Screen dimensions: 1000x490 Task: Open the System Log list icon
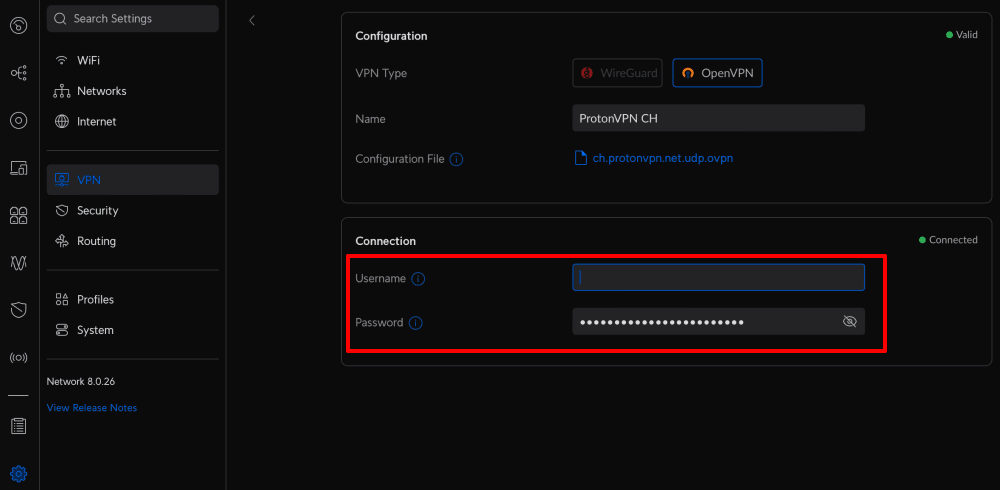pos(18,426)
